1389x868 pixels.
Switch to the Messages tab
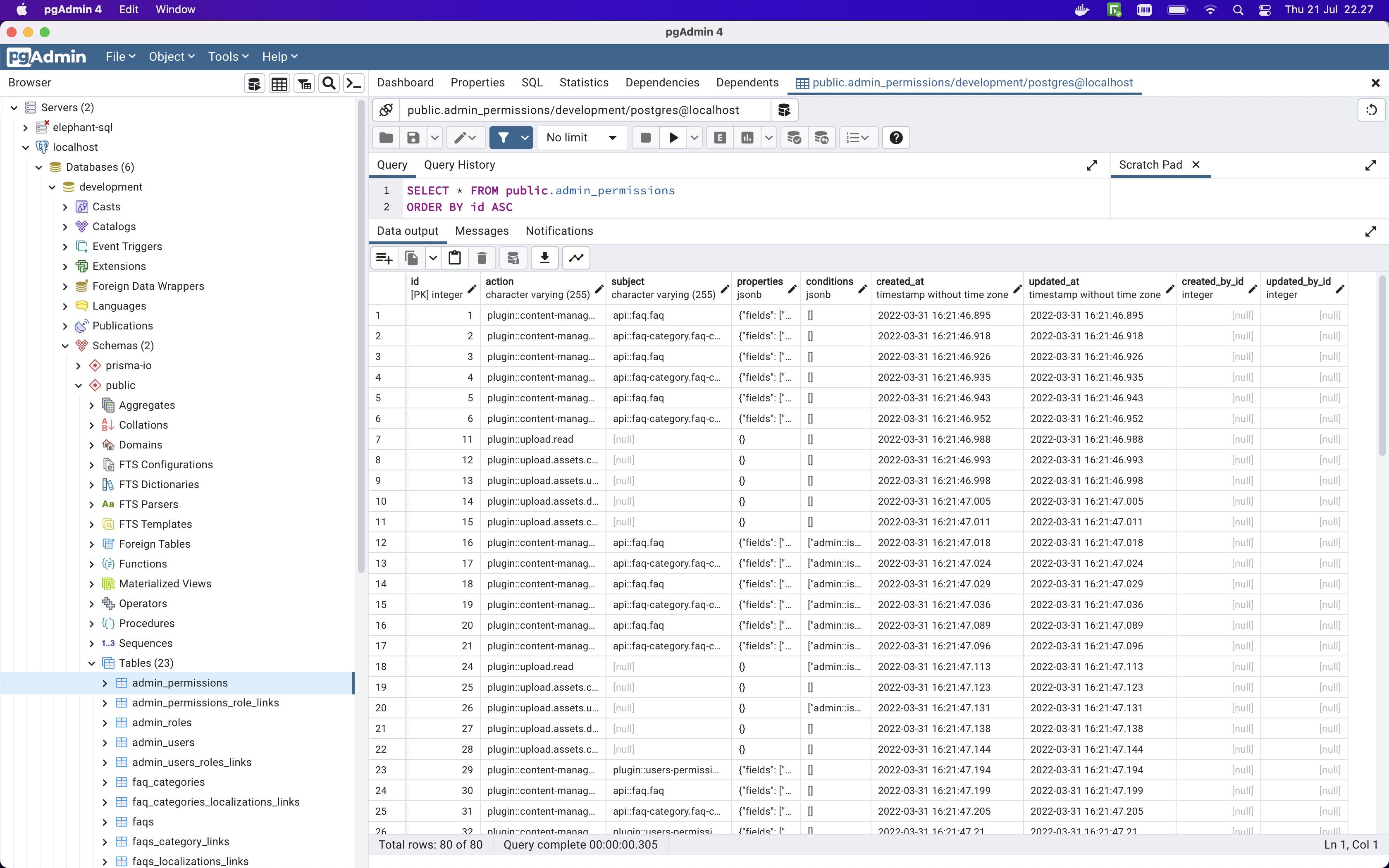(481, 231)
